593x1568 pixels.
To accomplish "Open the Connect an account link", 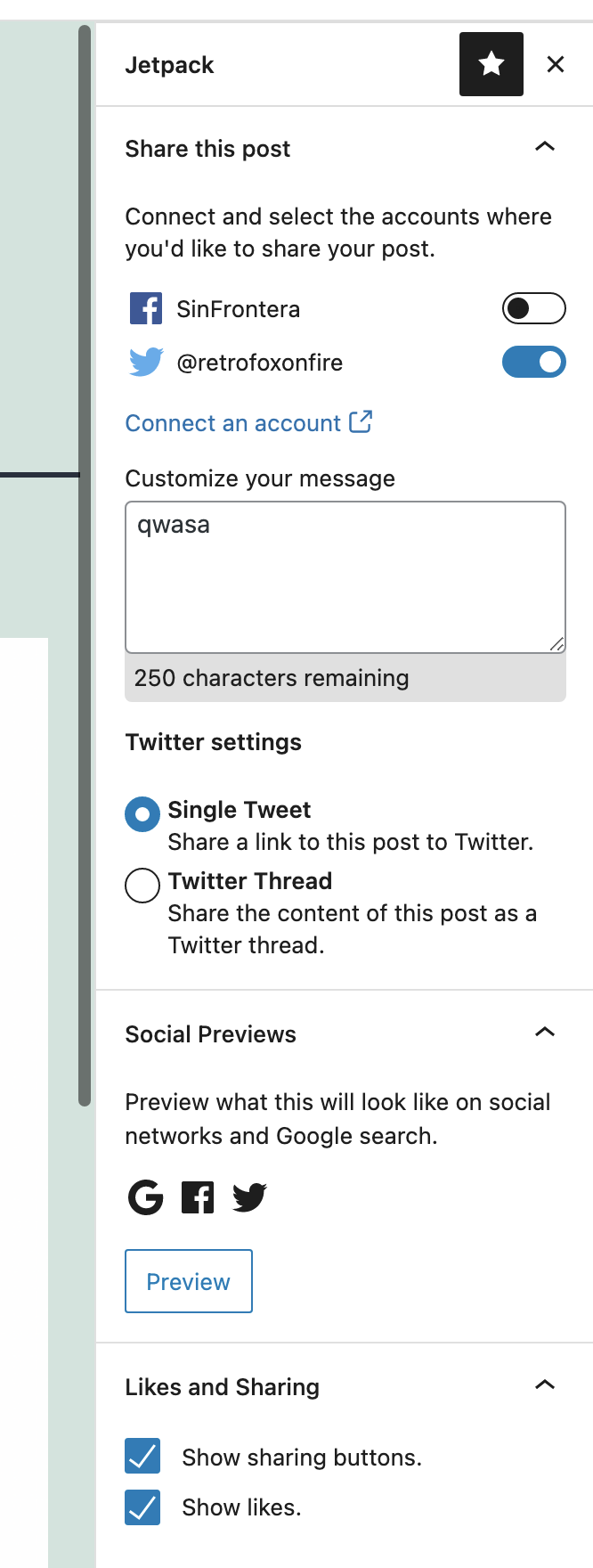I will coord(232,423).
